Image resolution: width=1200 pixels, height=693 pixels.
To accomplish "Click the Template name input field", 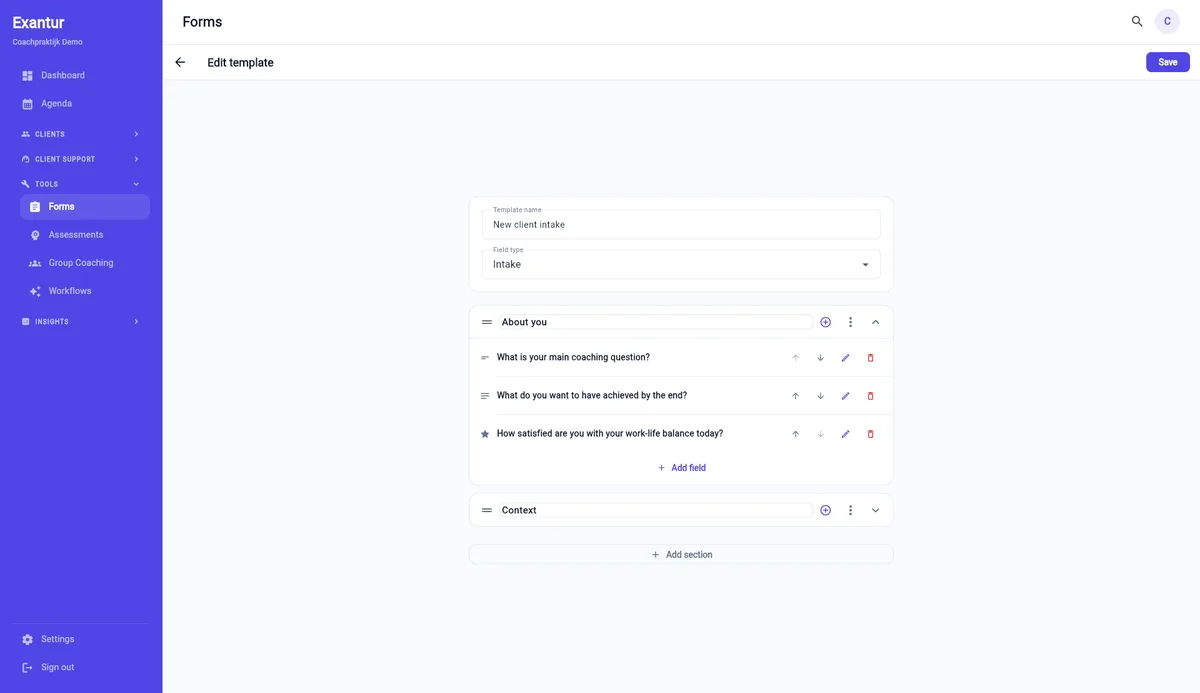I will point(681,224).
